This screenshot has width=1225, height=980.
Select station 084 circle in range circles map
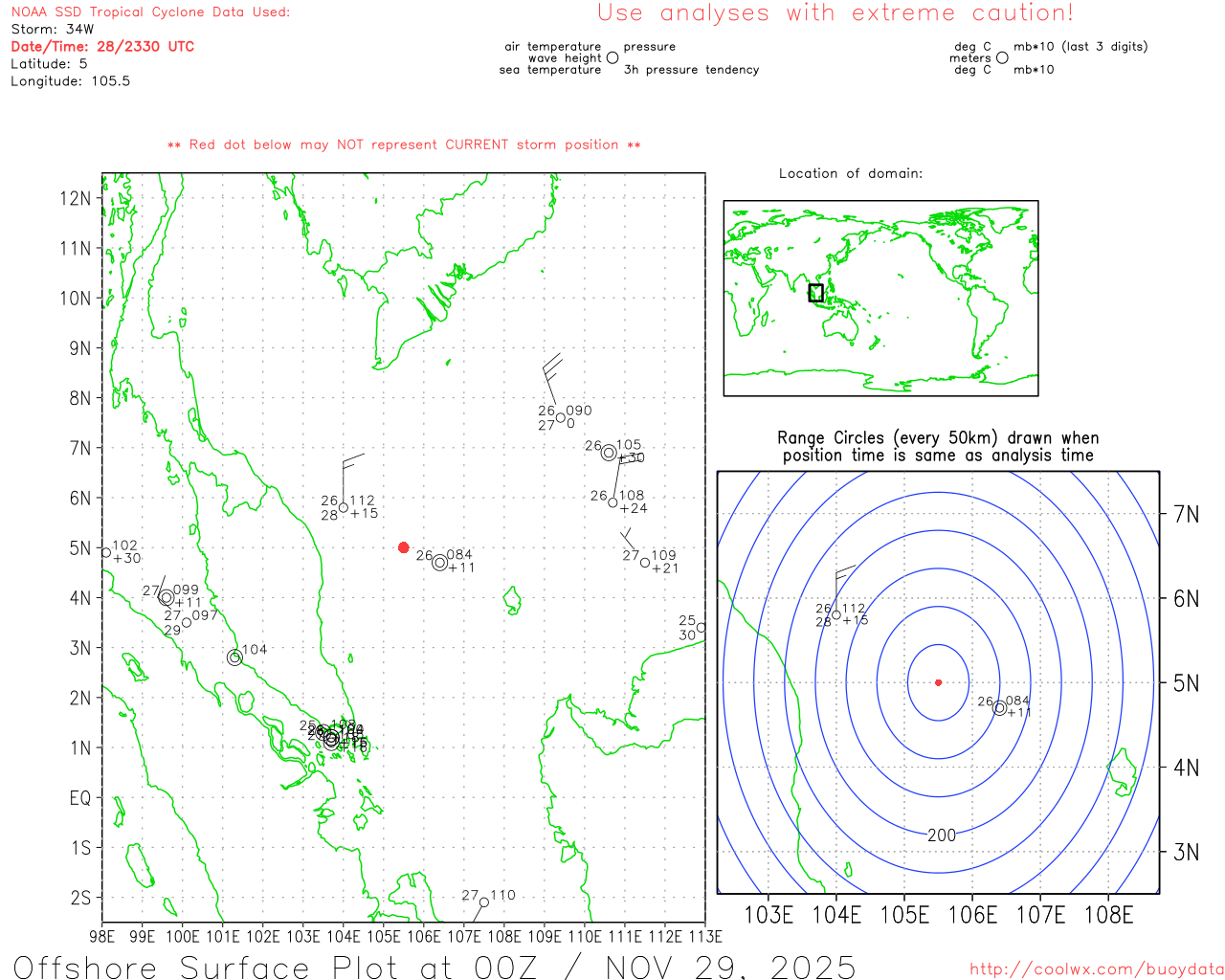[999, 708]
